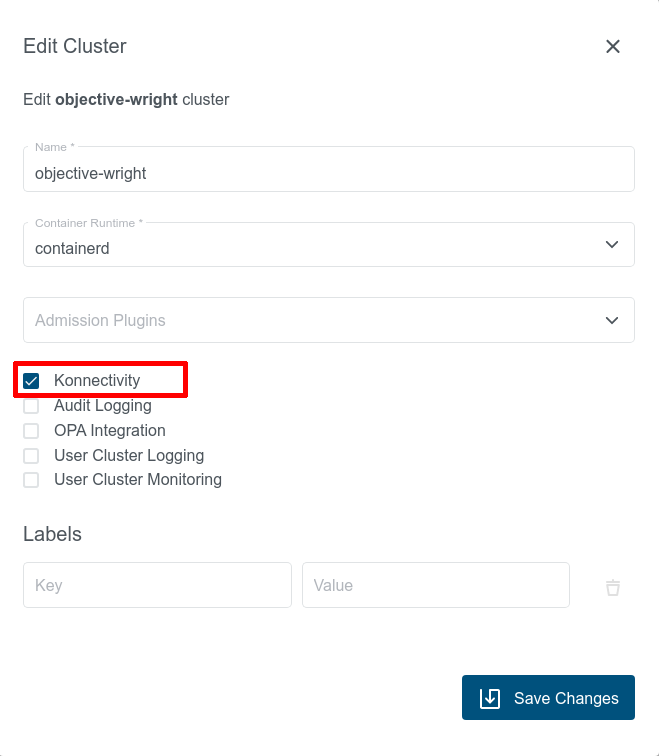
Task: Click the trash icon beside the label row
Action: 613,587
